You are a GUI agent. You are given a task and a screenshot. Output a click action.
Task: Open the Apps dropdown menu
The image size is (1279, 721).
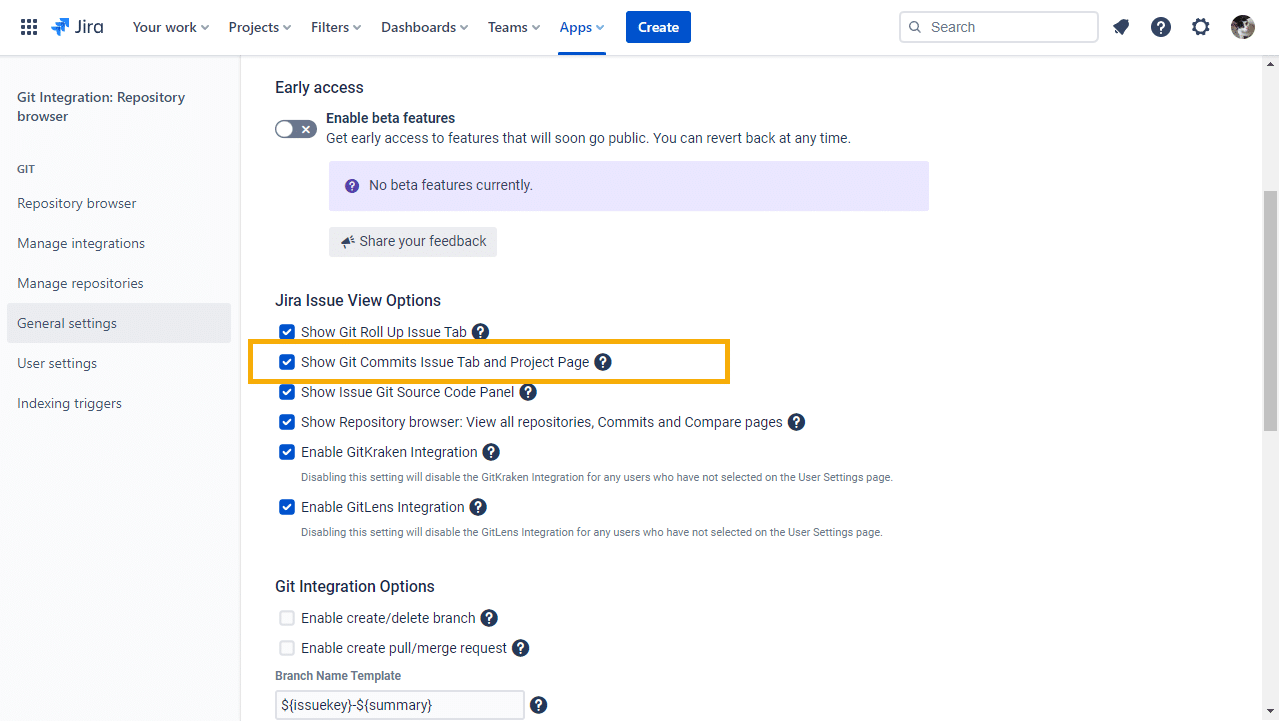point(581,27)
